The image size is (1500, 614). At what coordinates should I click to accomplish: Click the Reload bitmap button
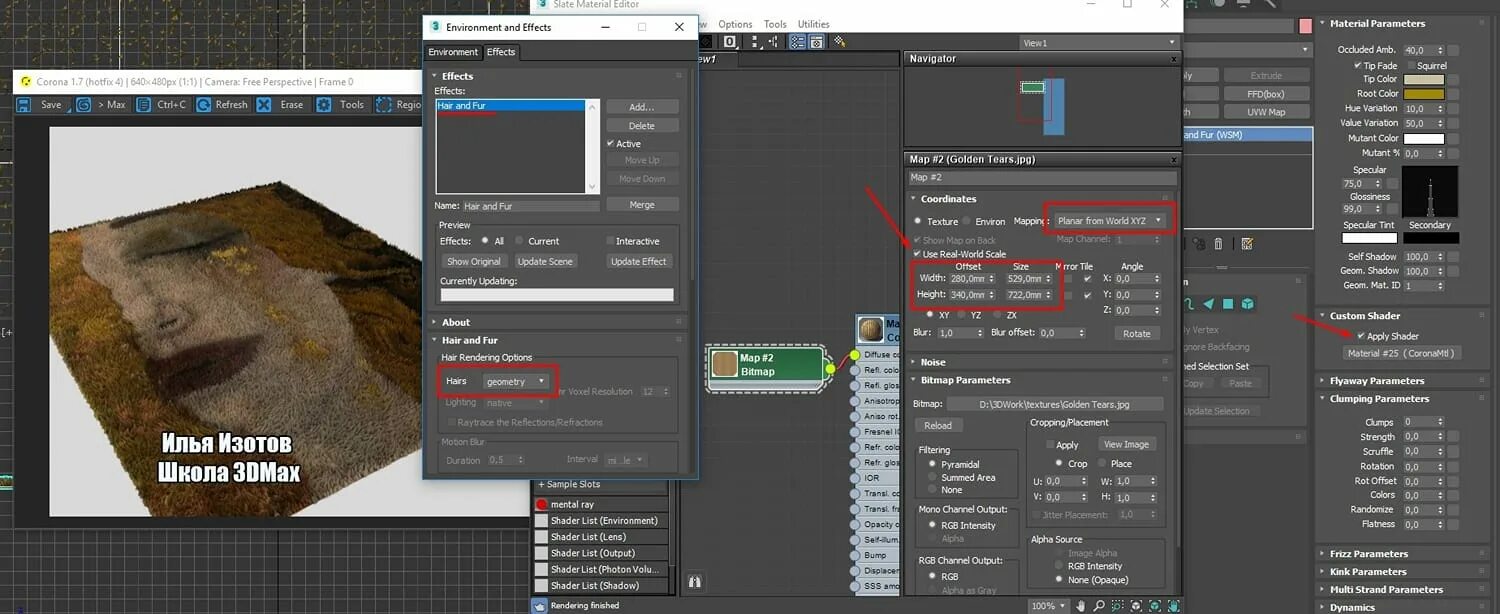pos(937,425)
